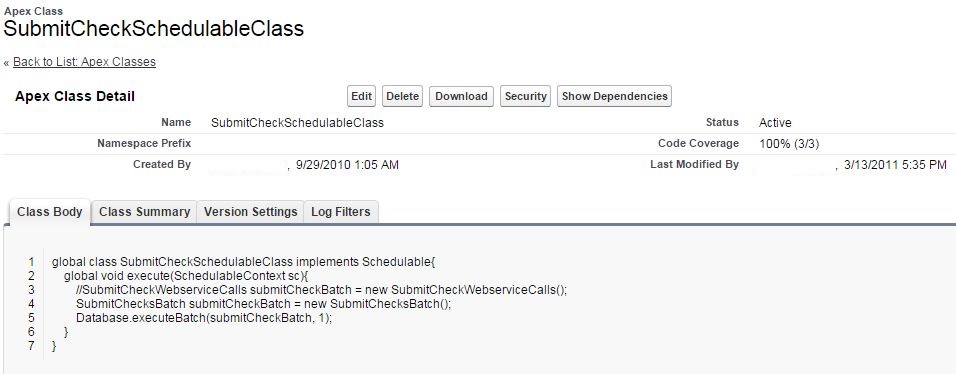Download the Apex class
Viewport: 956px width, 374px height.
coord(461,96)
